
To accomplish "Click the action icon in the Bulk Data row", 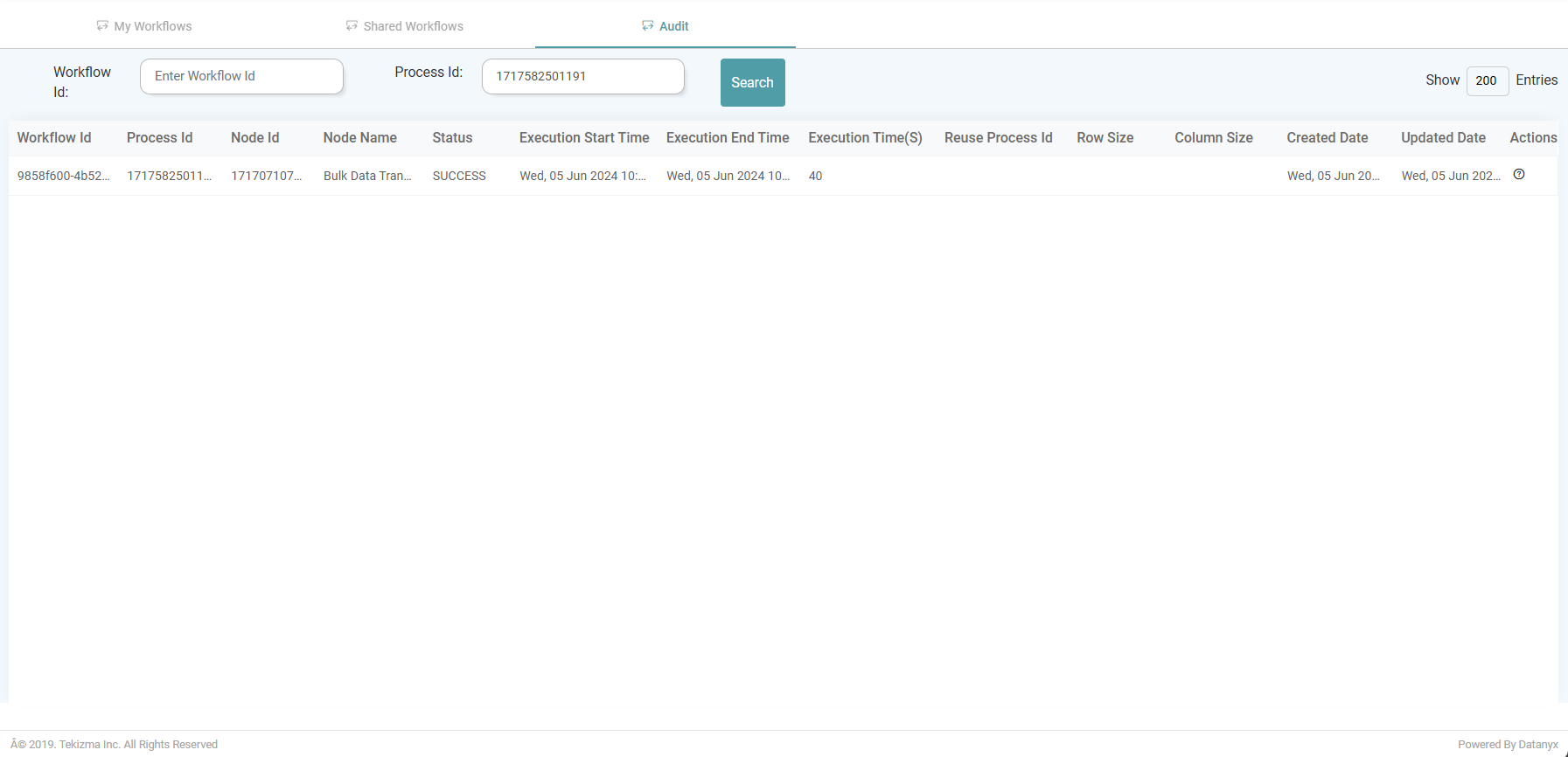I will click(x=1519, y=175).
